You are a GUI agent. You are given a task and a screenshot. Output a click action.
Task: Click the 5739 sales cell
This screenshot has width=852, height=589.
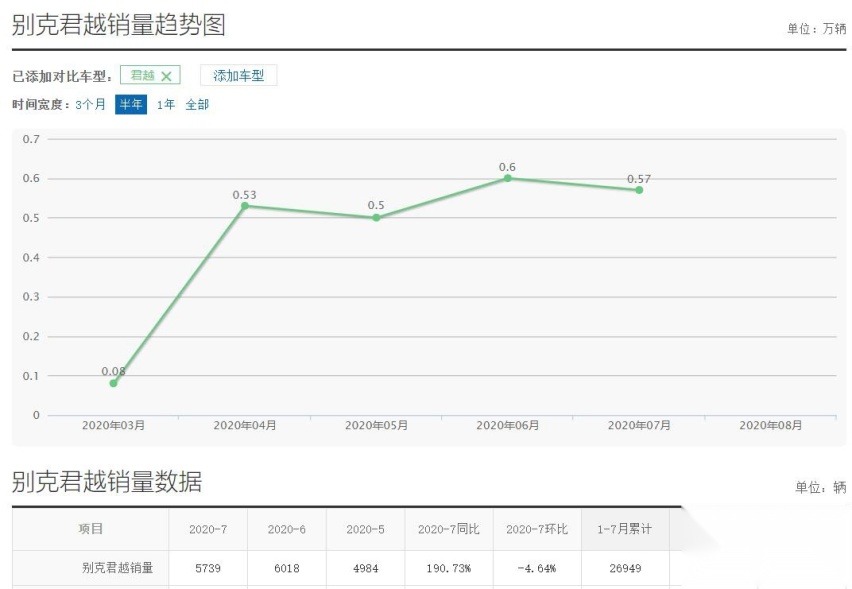click(x=208, y=568)
